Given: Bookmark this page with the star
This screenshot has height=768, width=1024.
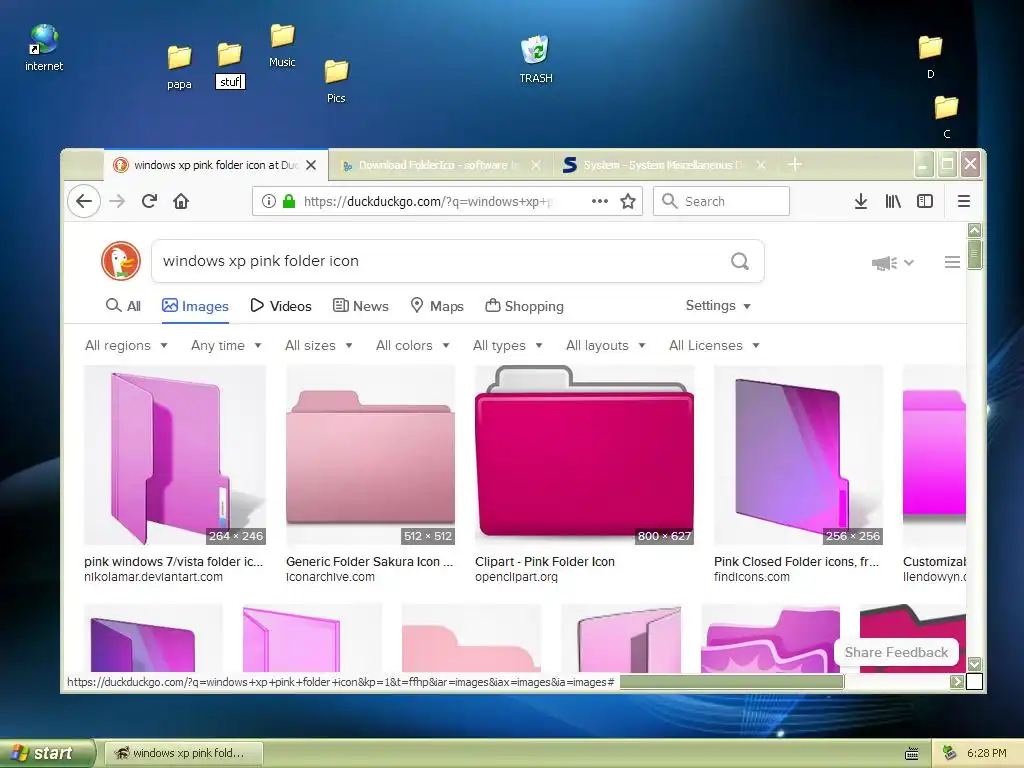Looking at the screenshot, I should pyautogui.click(x=628, y=201).
